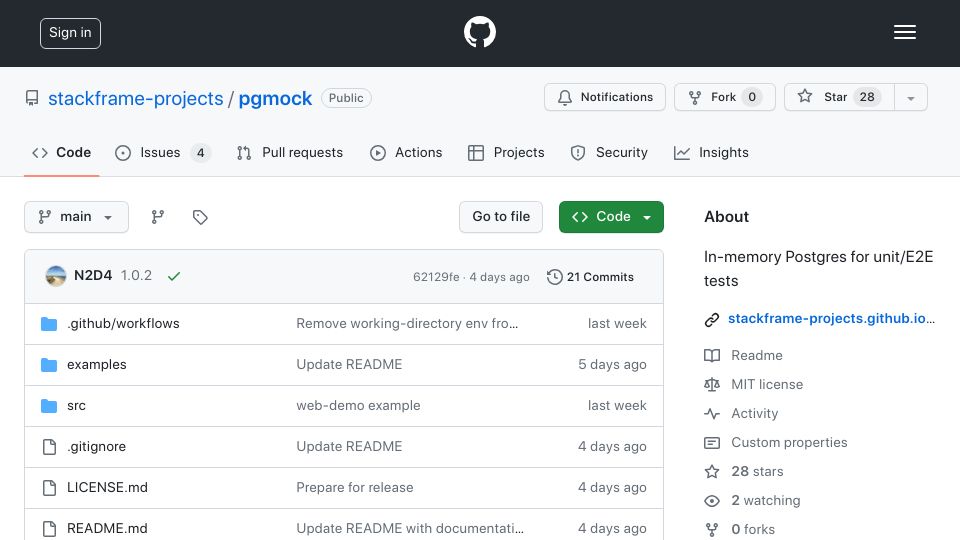Open the src folder
Screen dimensions: 960x540
(x=77, y=405)
